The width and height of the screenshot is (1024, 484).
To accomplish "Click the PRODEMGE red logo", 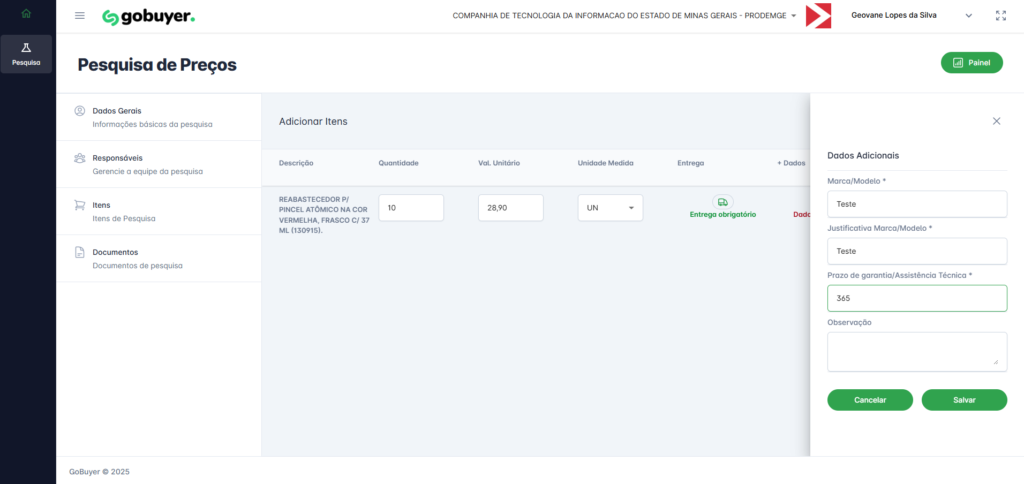I will point(818,16).
